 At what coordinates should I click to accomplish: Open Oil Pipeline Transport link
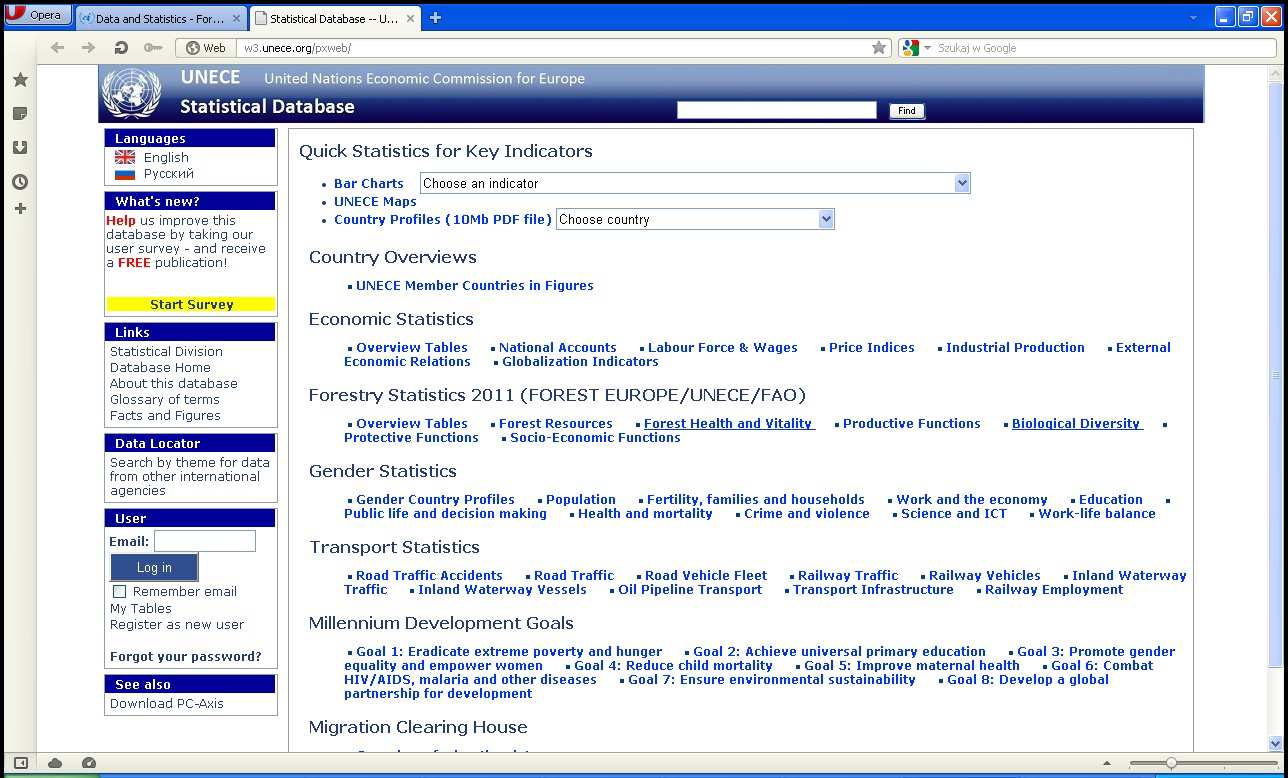tap(690, 589)
